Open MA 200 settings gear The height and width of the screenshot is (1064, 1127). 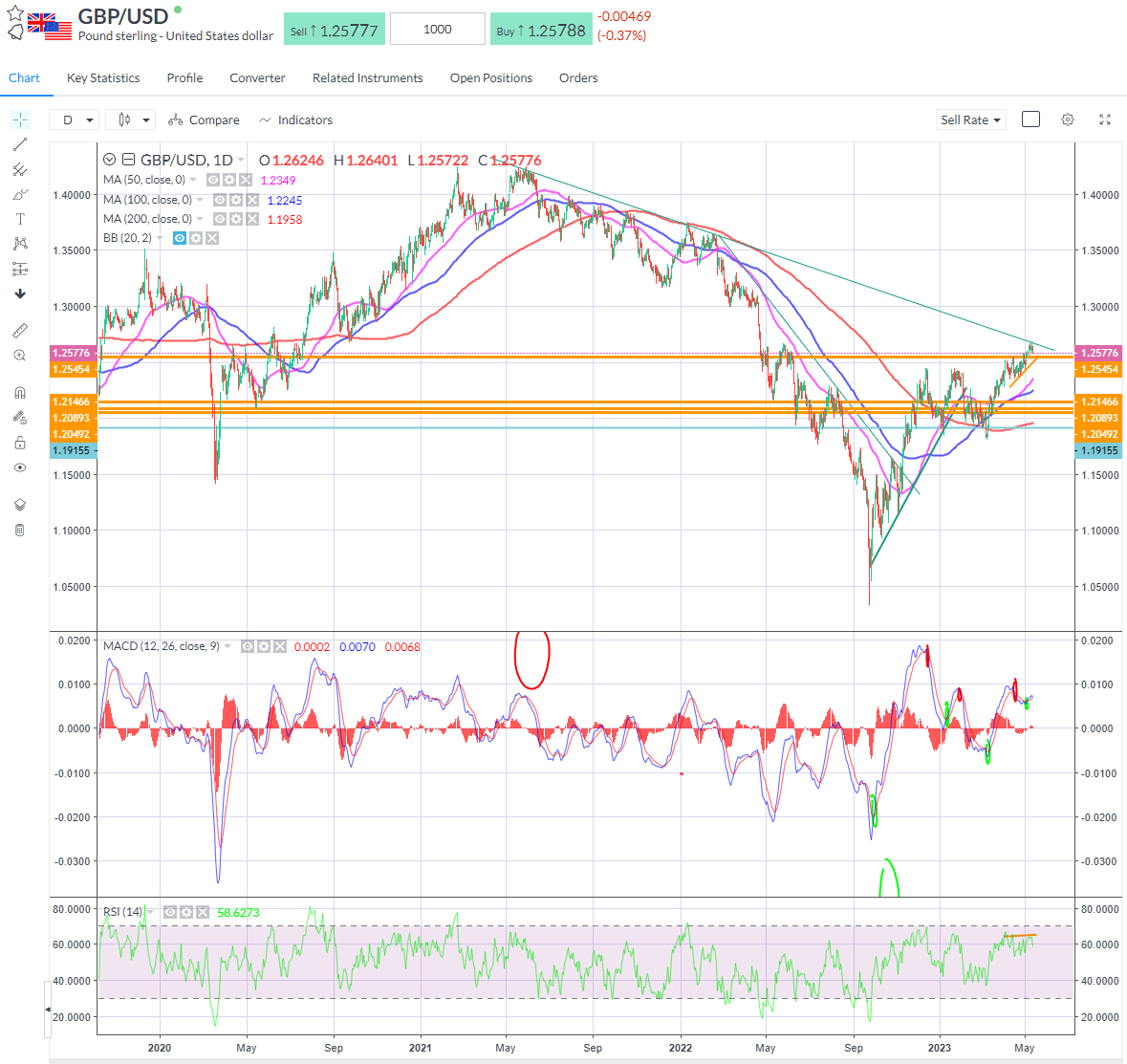(x=236, y=219)
